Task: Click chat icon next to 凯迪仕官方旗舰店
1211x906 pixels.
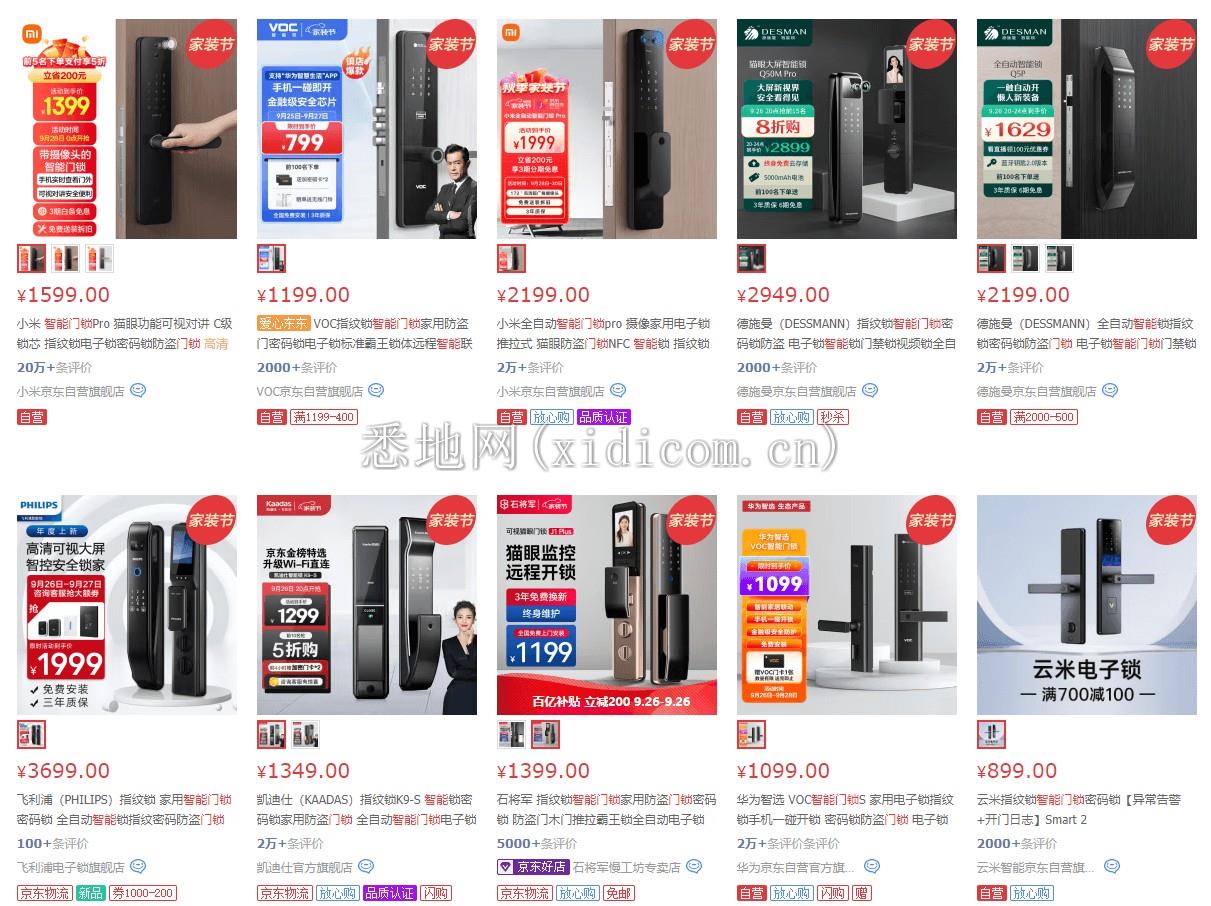Action: pos(366,867)
